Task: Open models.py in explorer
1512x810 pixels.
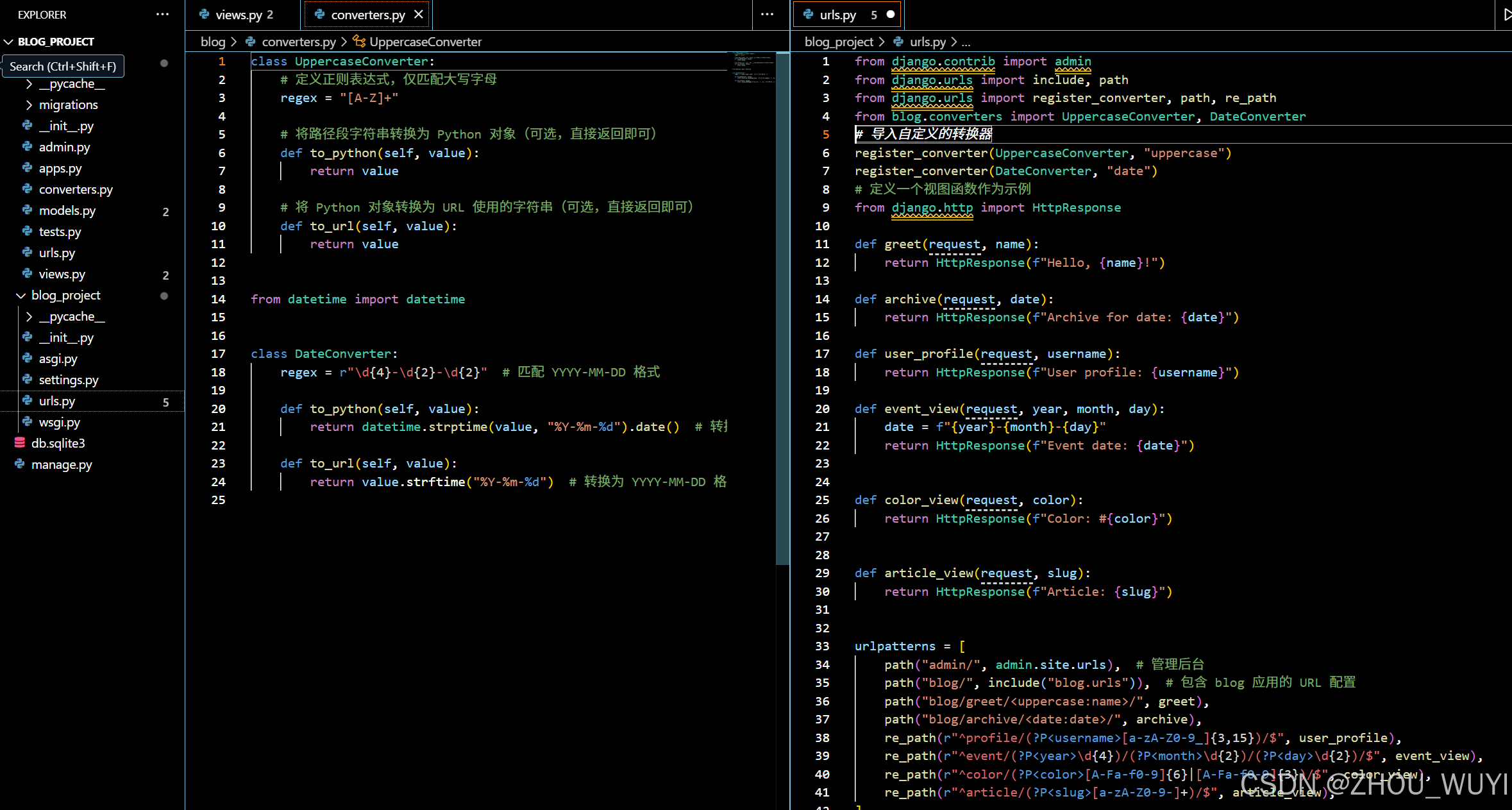Action: coord(67,211)
